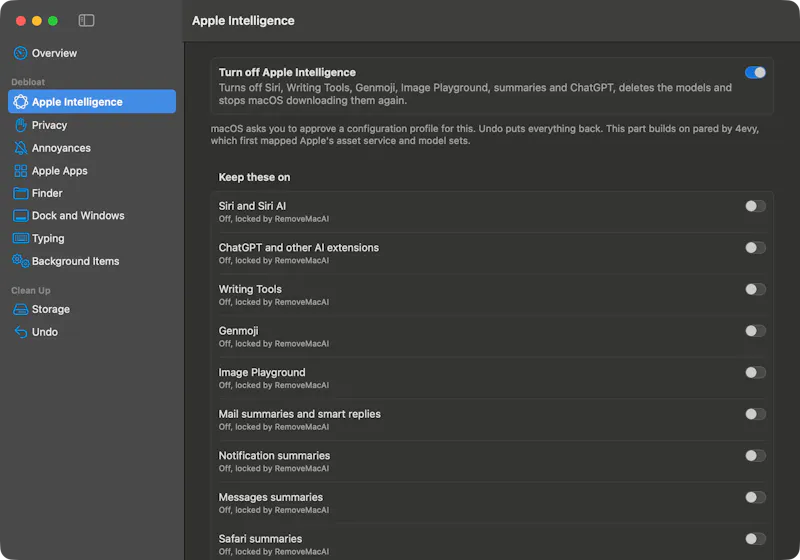
Task: Click the Privacy hand icon
Action: (20, 125)
